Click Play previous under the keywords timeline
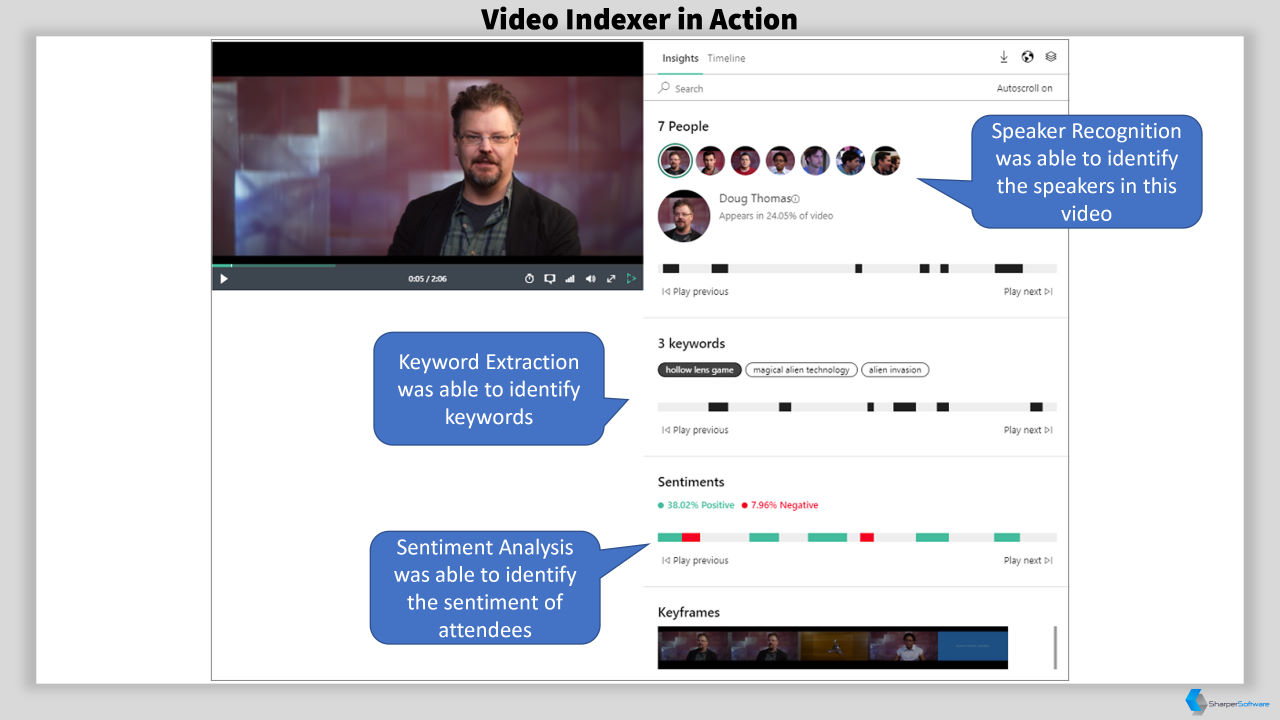This screenshot has width=1280, height=720. click(x=695, y=430)
